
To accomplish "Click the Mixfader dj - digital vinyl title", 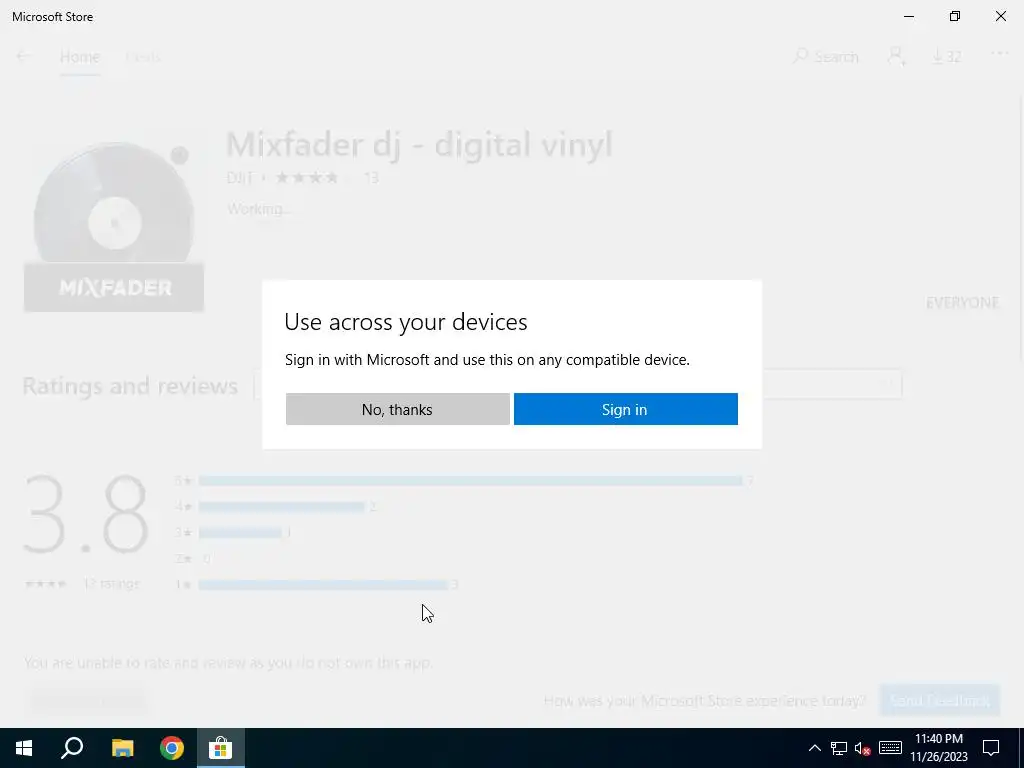I will click(x=419, y=144).
